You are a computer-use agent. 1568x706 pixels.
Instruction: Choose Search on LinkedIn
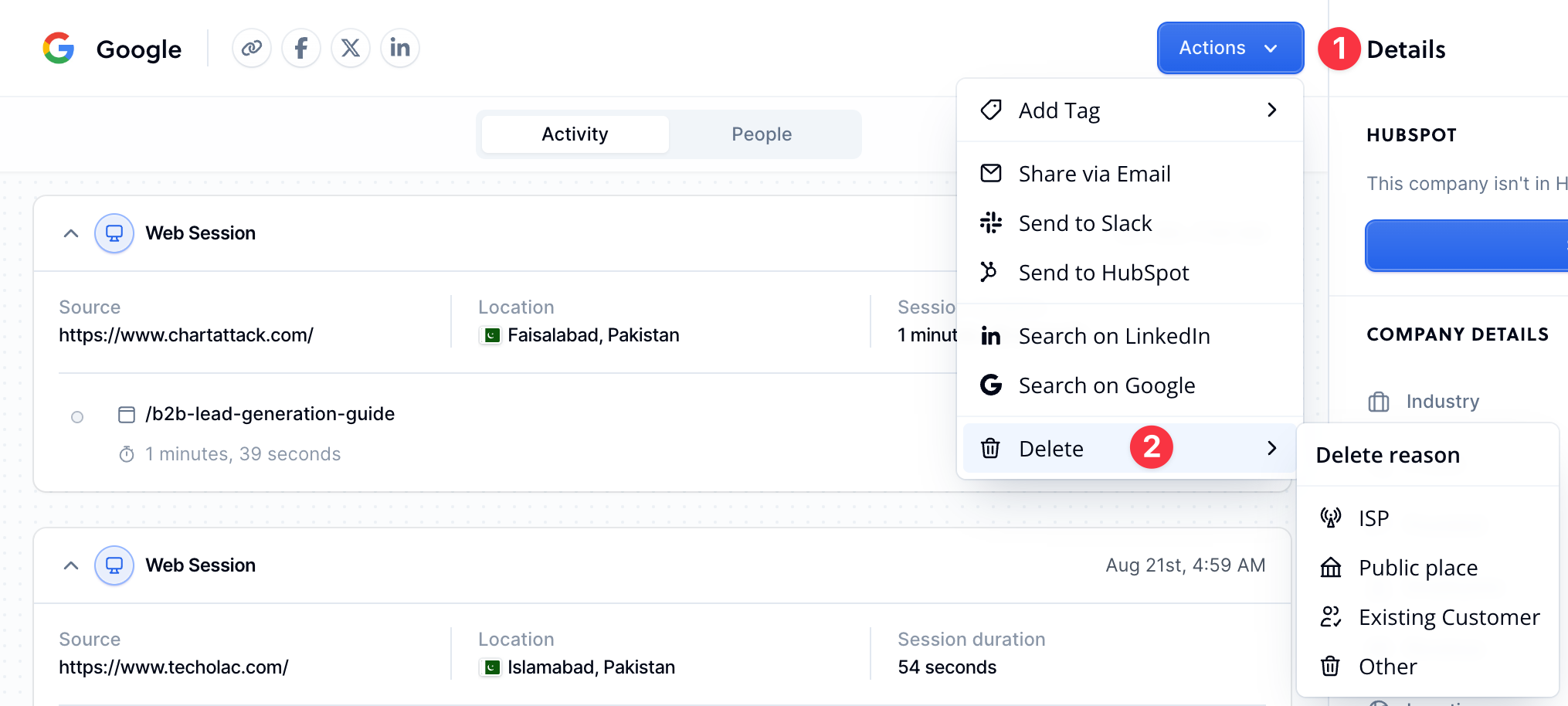pyautogui.click(x=1129, y=336)
